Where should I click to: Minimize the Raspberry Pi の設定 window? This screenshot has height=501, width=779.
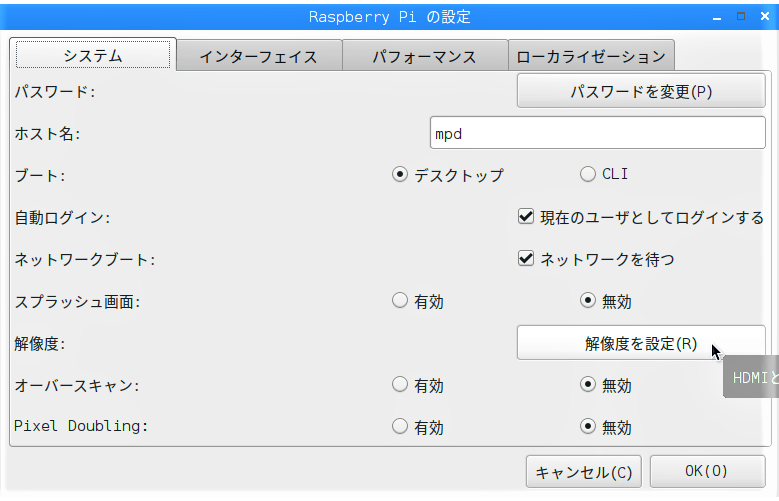pyautogui.click(x=716, y=17)
